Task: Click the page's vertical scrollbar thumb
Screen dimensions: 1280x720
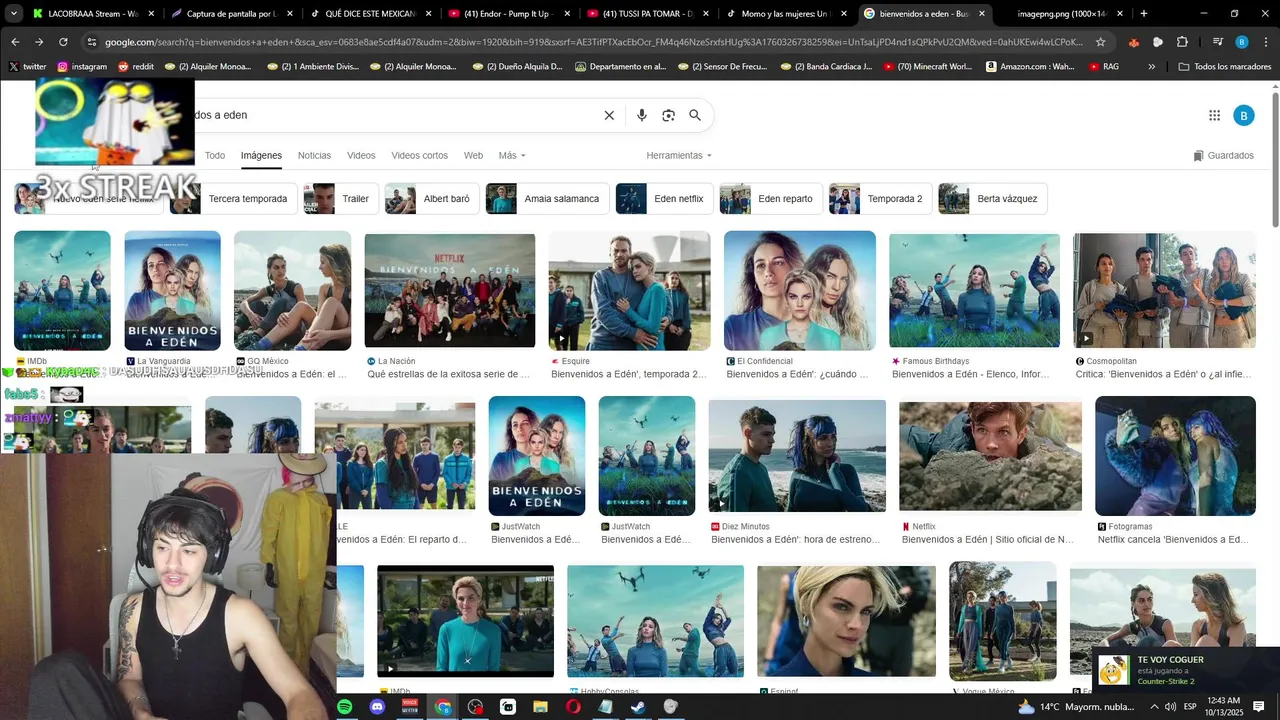Action: [x=1275, y=160]
